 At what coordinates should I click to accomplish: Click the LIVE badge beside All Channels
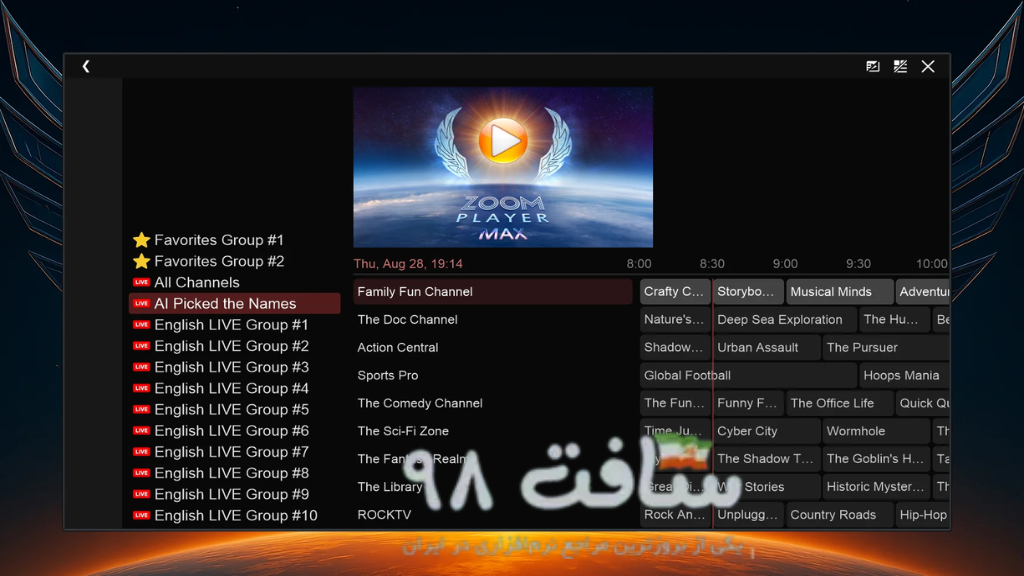pos(141,282)
